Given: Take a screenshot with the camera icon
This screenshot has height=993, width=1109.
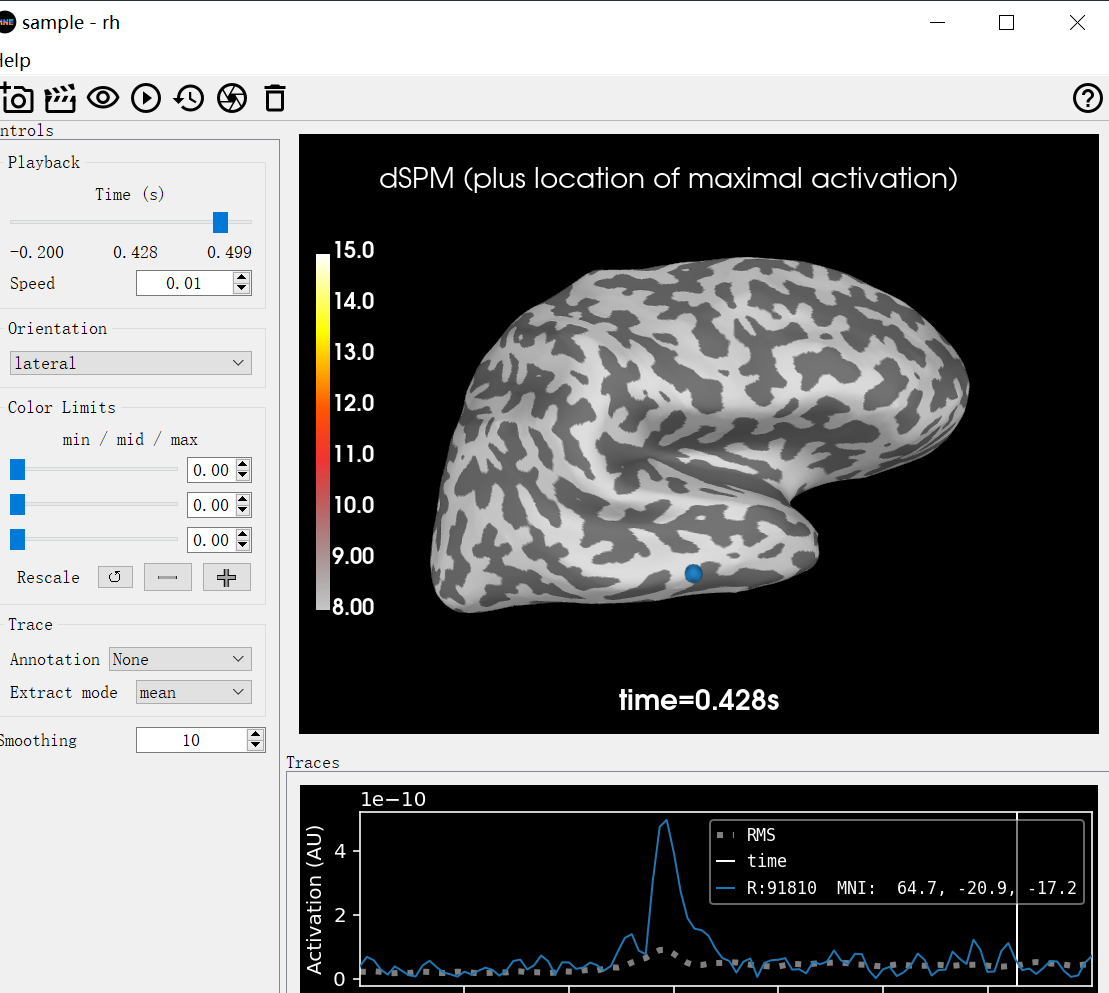Looking at the screenshot, I should pyautogui.click(x=17, y=98).
